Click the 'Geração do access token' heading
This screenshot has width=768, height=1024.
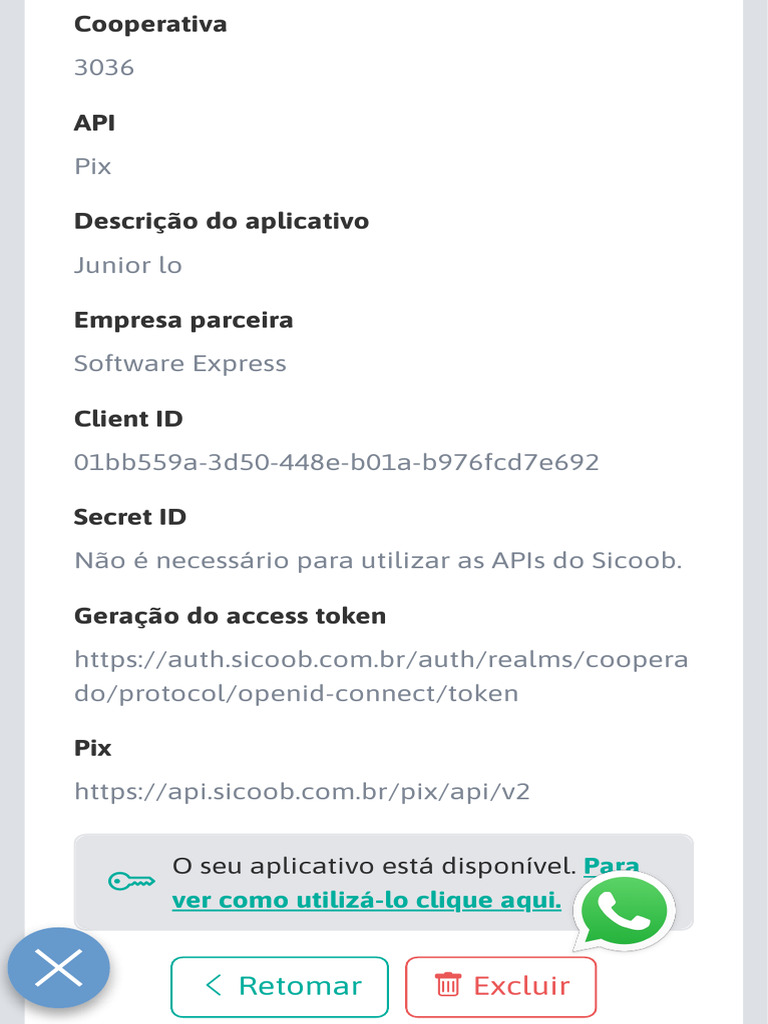click(230, 616)
